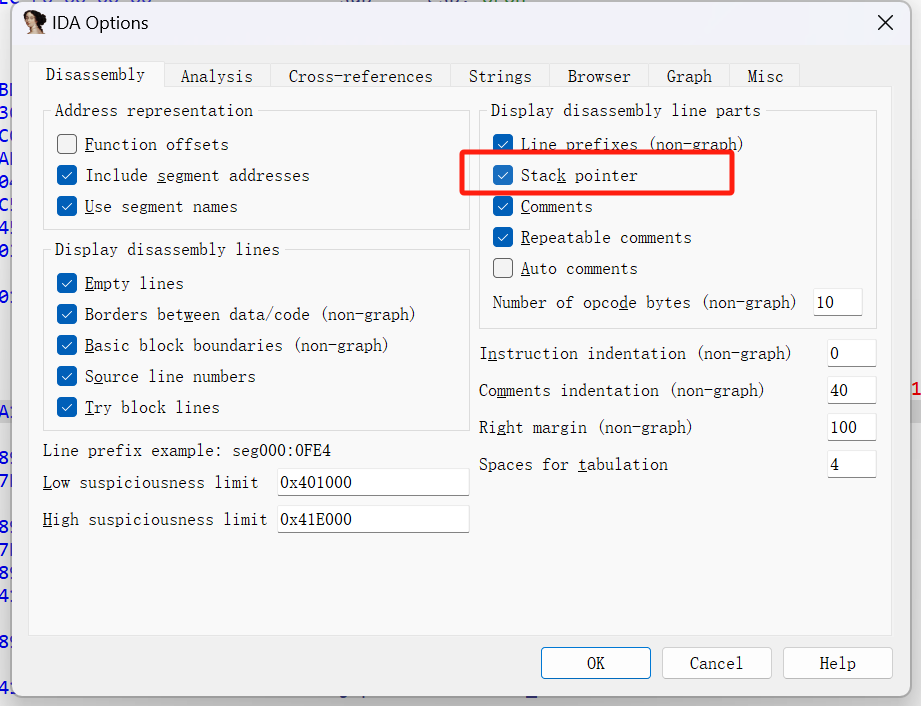This screenshot has width=921, height=706.
Task: Click the IDA Options title bar icon
Action: pyautogui.click(x=35, y=22)
